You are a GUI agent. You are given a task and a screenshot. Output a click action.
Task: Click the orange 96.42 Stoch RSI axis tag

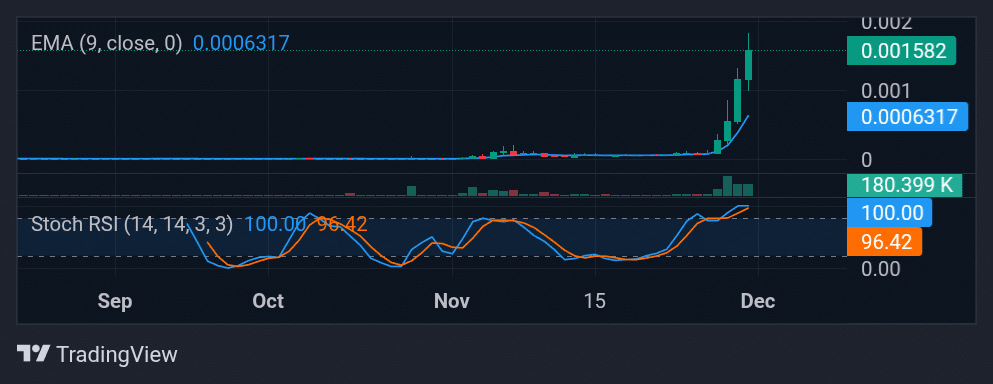tap(884, 241)
